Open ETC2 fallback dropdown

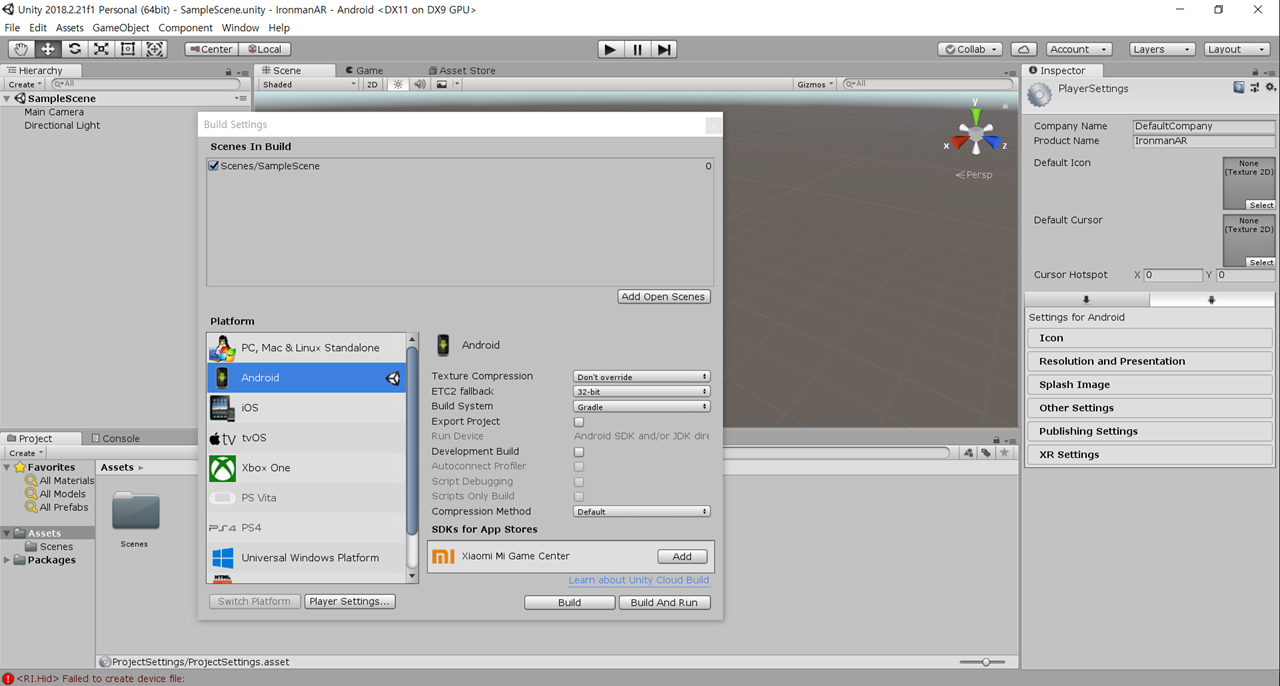point(641,392)
